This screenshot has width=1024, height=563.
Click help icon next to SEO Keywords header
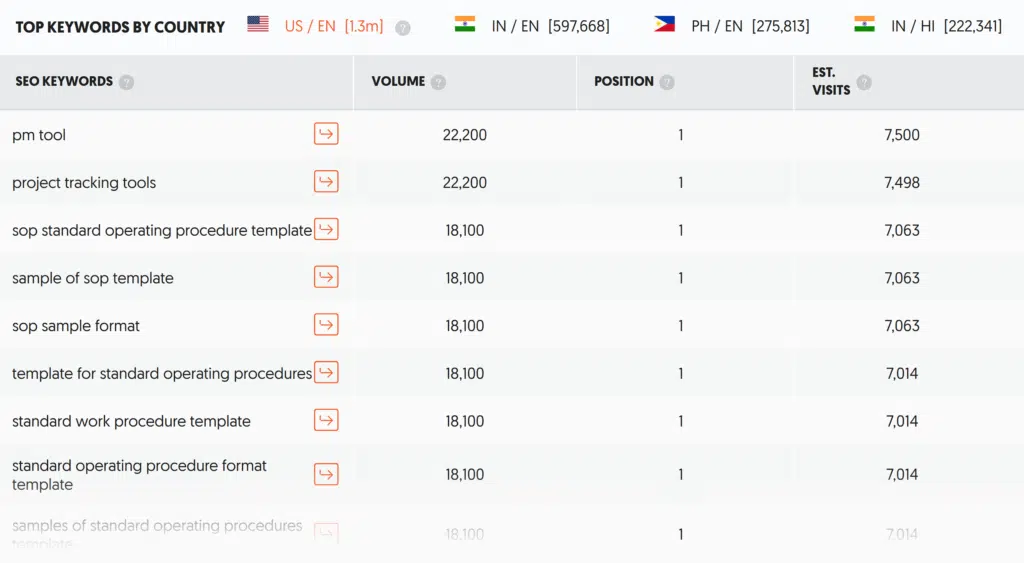tap(126, 82)
